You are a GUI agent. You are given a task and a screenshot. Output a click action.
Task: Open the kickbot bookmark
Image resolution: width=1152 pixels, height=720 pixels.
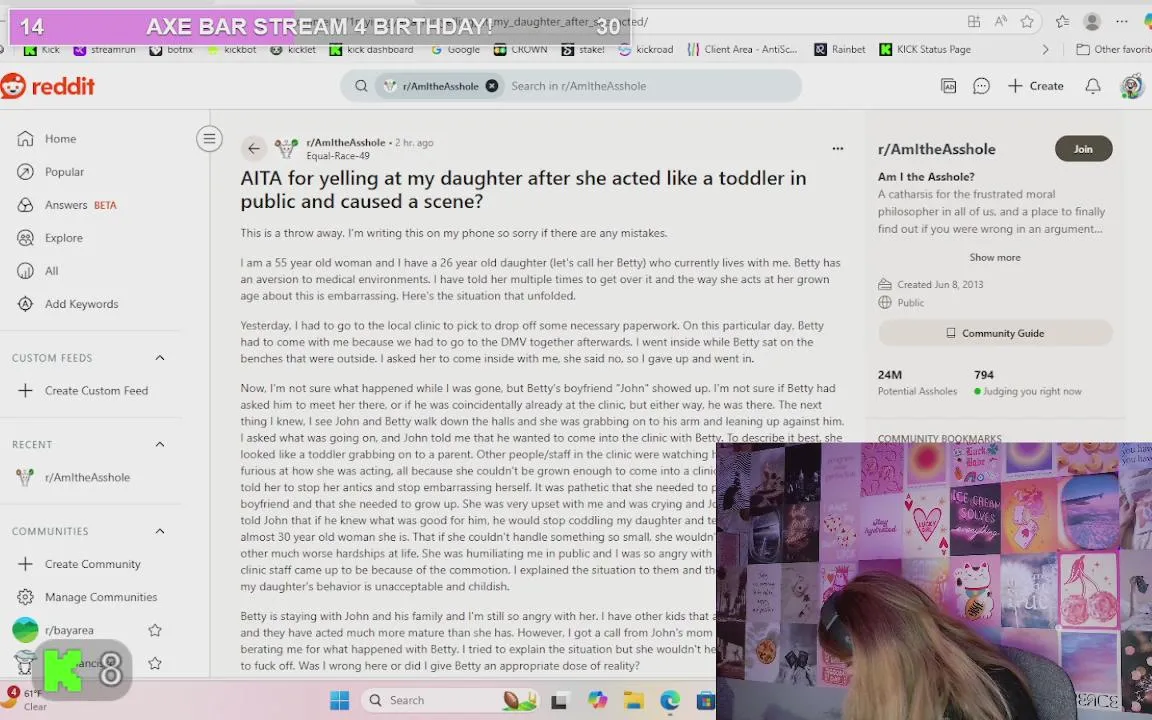click(231, 49)
